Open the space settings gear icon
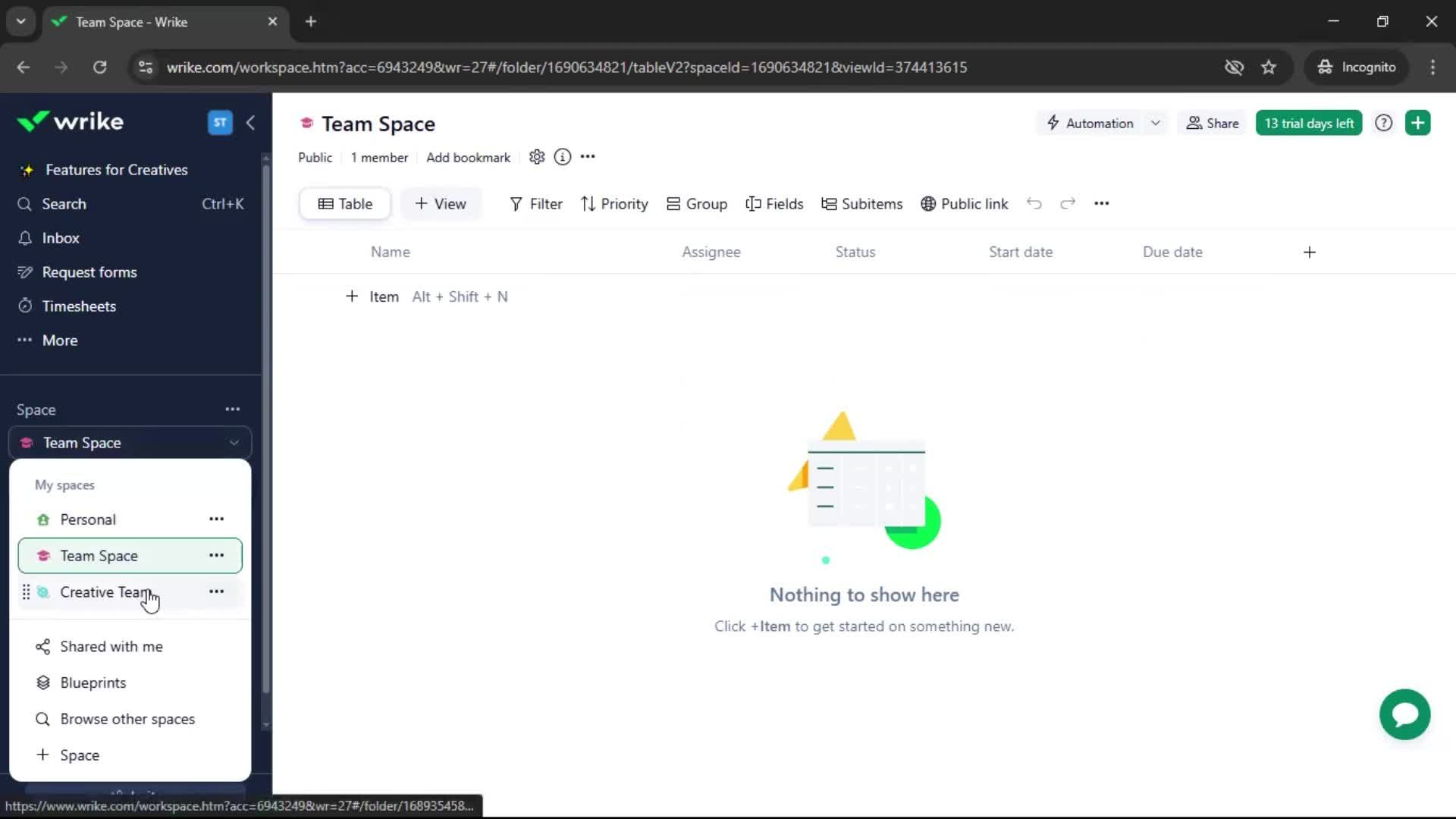The image size is (1456, 819). tap(537, 157)
